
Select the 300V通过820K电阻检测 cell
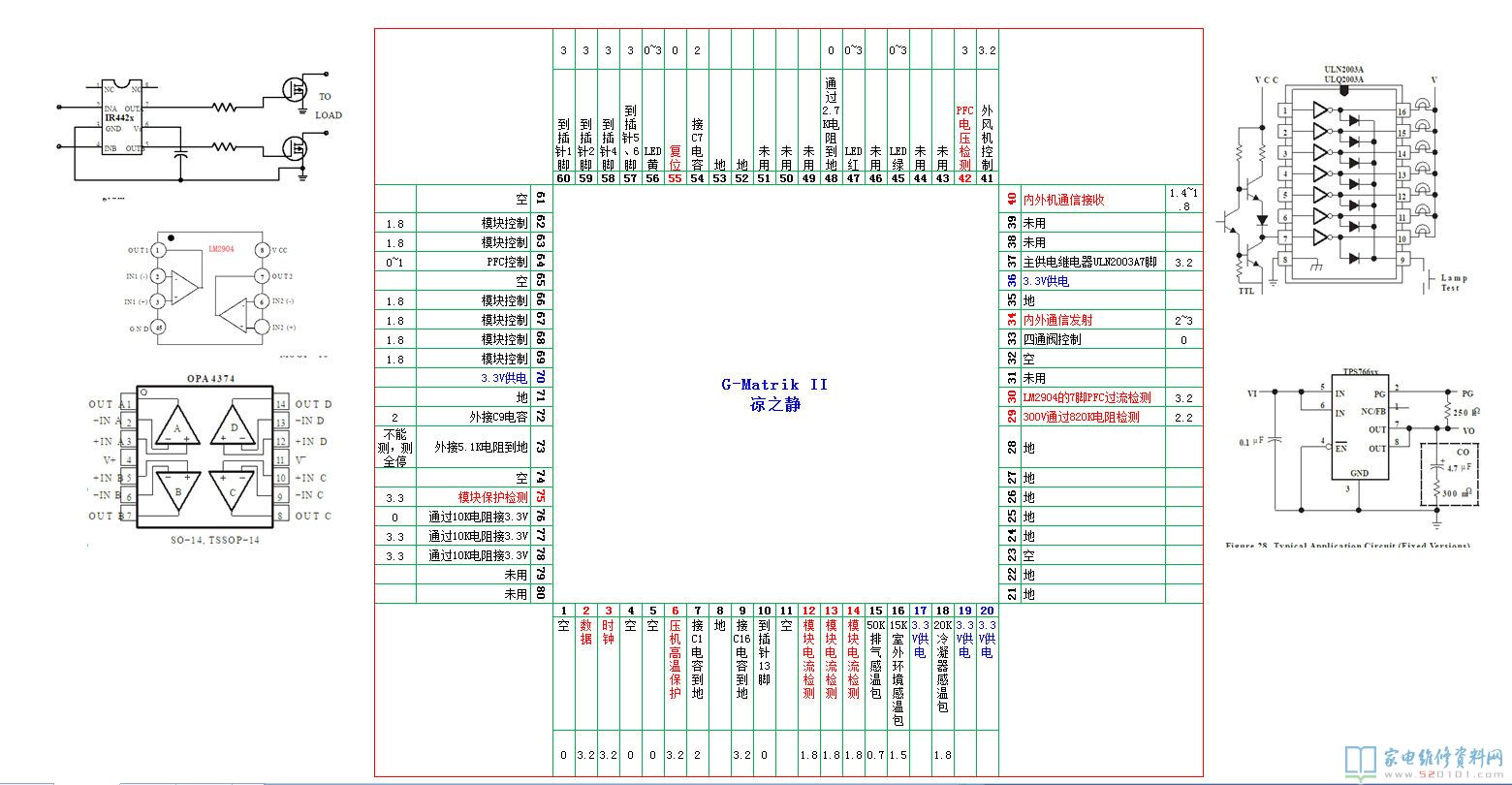click(1092, 417)
